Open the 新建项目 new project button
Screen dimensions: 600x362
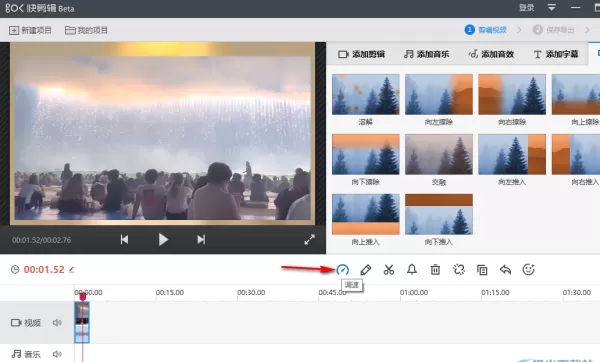click(x=30, y=30)
